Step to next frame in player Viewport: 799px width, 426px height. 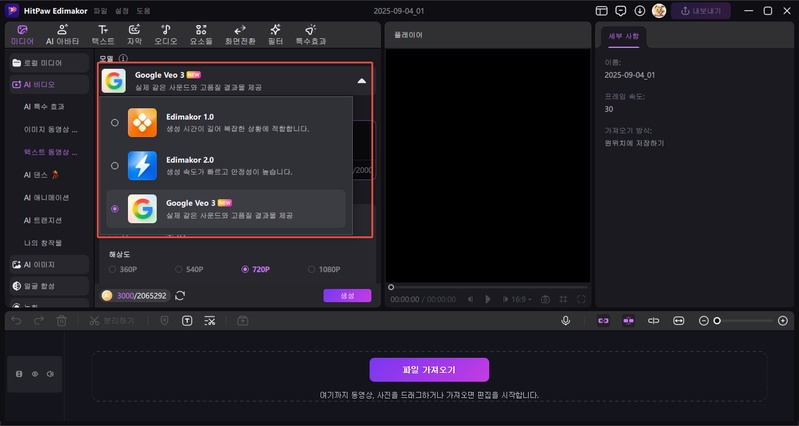coord(505,299)
